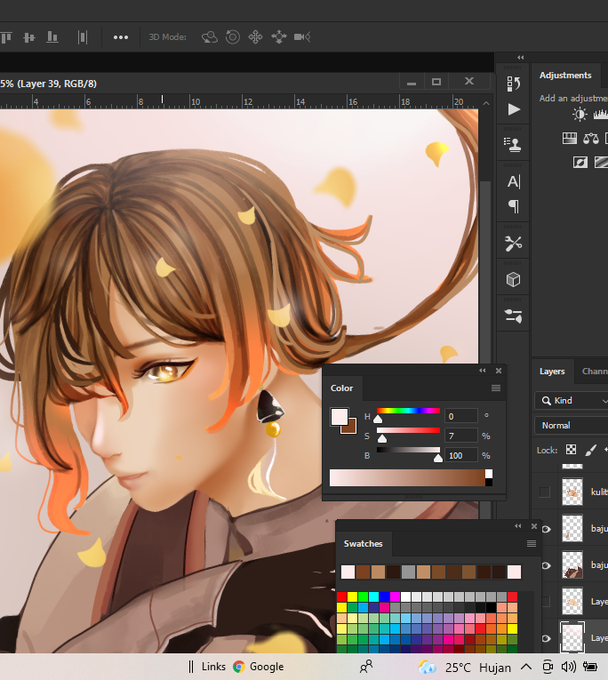
Task: Hide the baju layer with mostly empty thumbnail
Action: click(x=546, y=529)
